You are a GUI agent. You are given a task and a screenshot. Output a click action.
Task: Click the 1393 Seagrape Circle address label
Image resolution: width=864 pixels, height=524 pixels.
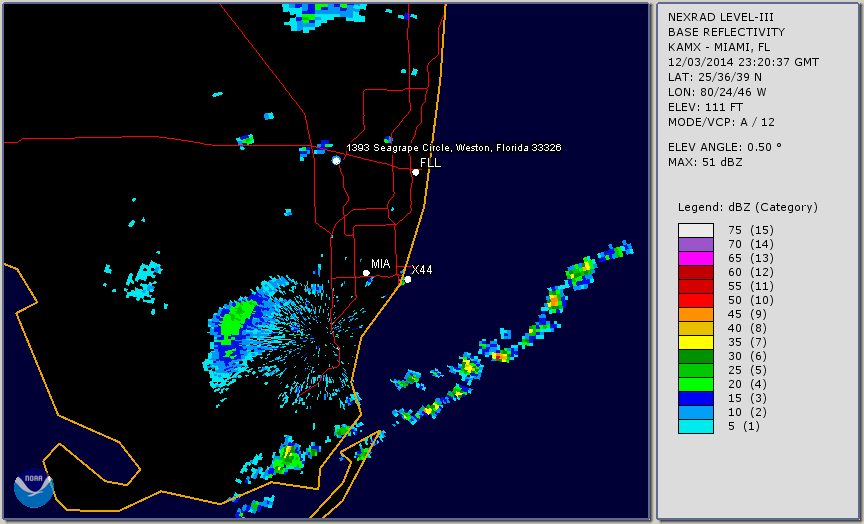453,148
